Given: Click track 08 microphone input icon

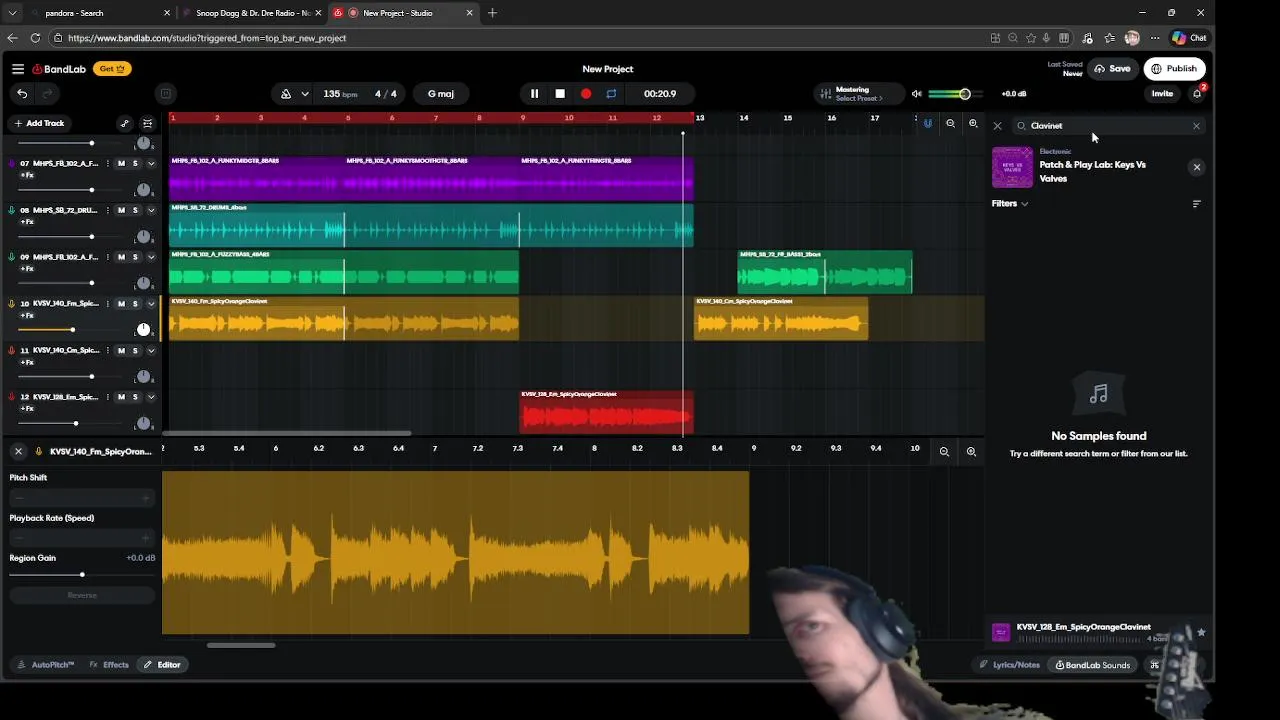Looking at the screenshot, I should 11,210.
